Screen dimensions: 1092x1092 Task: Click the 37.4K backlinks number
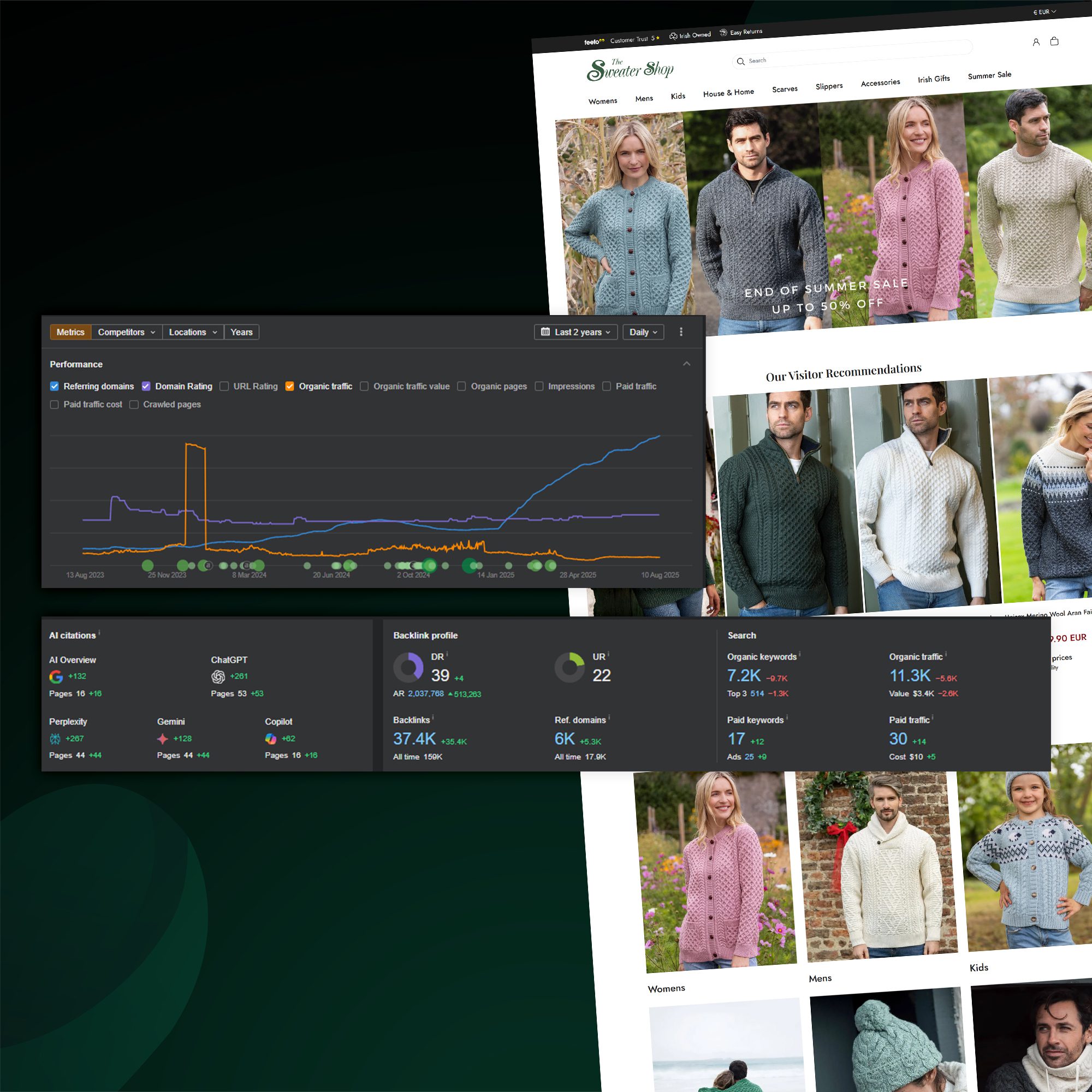click(x=414, y=739)
